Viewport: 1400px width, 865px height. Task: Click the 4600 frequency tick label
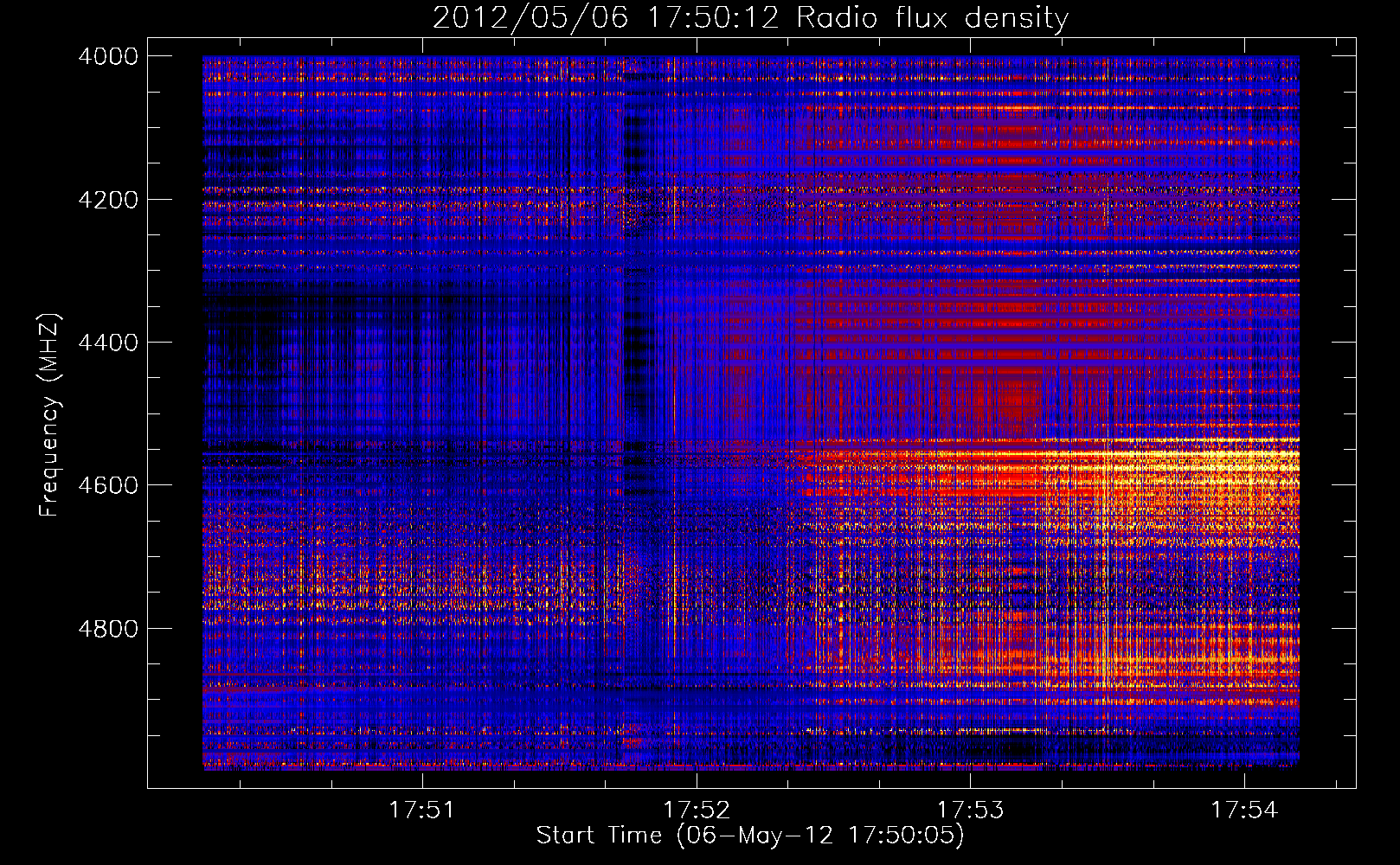pos(108,485)
